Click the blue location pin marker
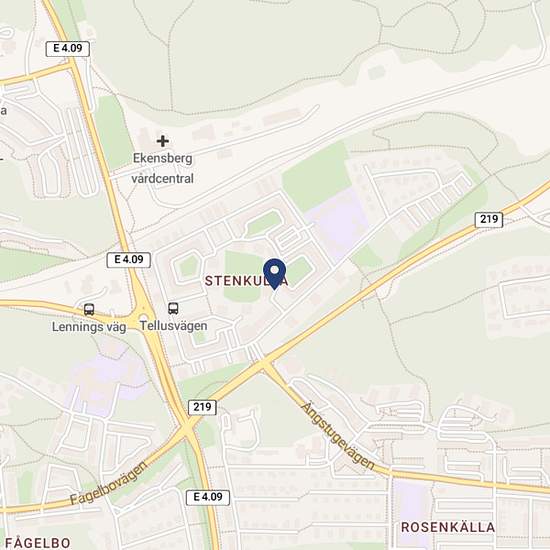Screen dimensions: 550x550 coord(275,274)
